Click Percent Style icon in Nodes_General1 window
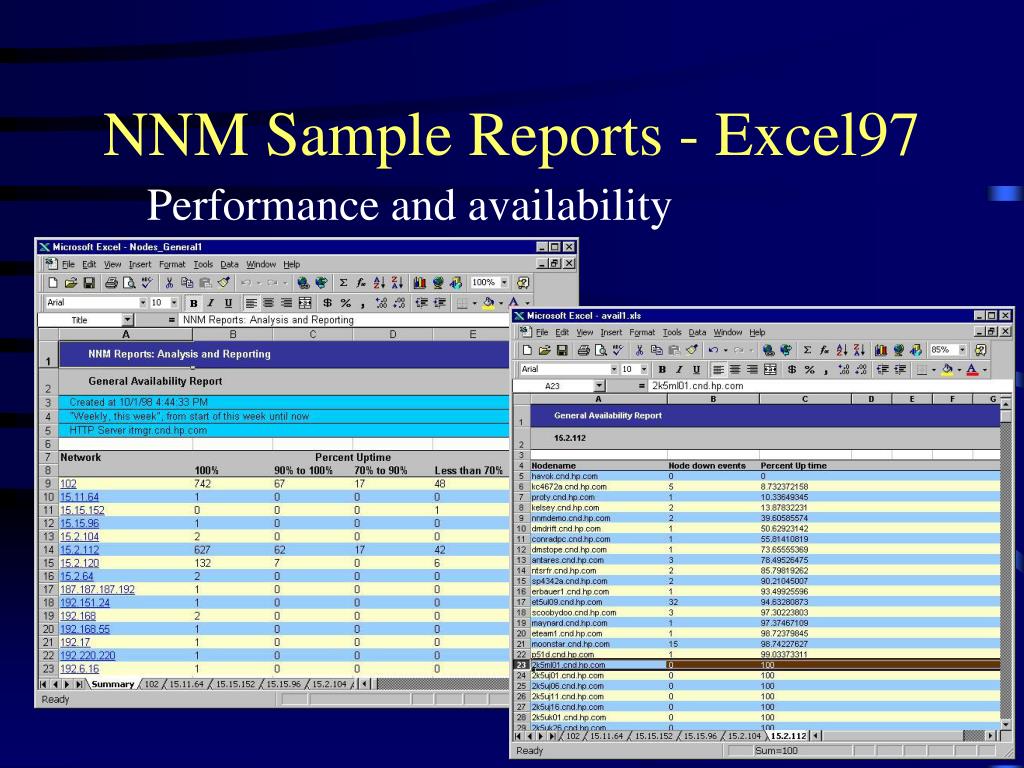The height and width of the screenshot is (768, 1024). click(345, 303)
